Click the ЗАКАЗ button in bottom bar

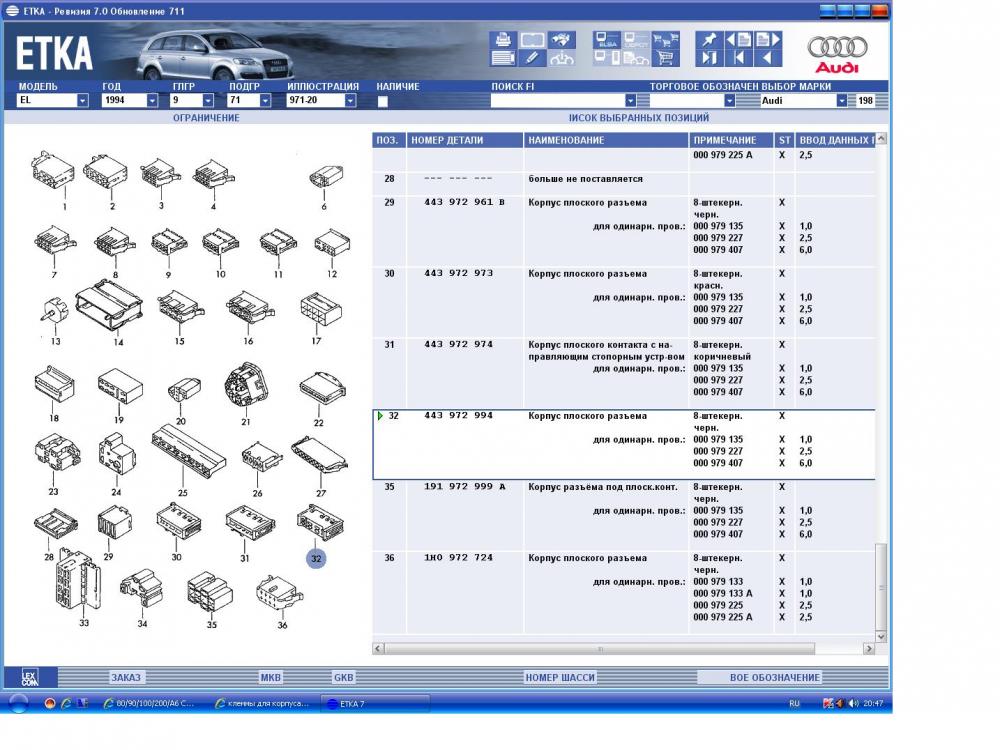(x=126, y=677)
